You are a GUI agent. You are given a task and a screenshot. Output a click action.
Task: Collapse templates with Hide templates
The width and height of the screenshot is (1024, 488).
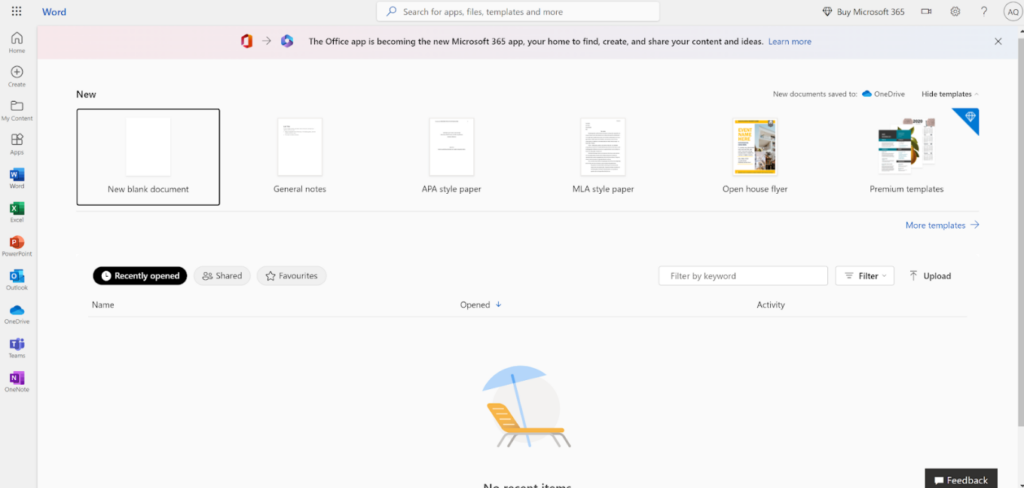coord(949,94)
